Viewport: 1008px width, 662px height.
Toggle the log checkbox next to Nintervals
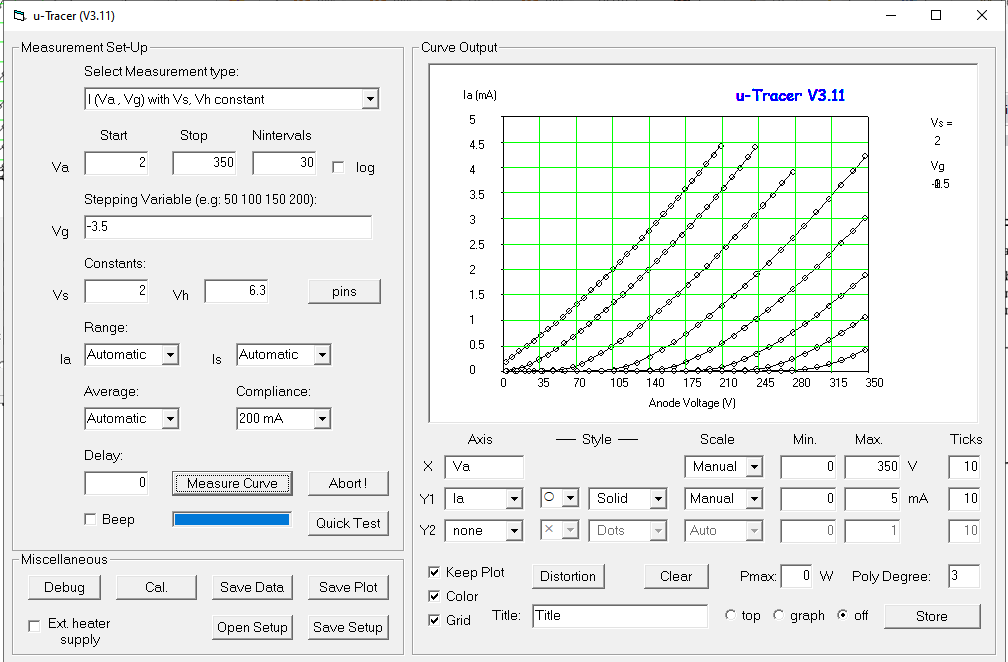coord(338,167)
